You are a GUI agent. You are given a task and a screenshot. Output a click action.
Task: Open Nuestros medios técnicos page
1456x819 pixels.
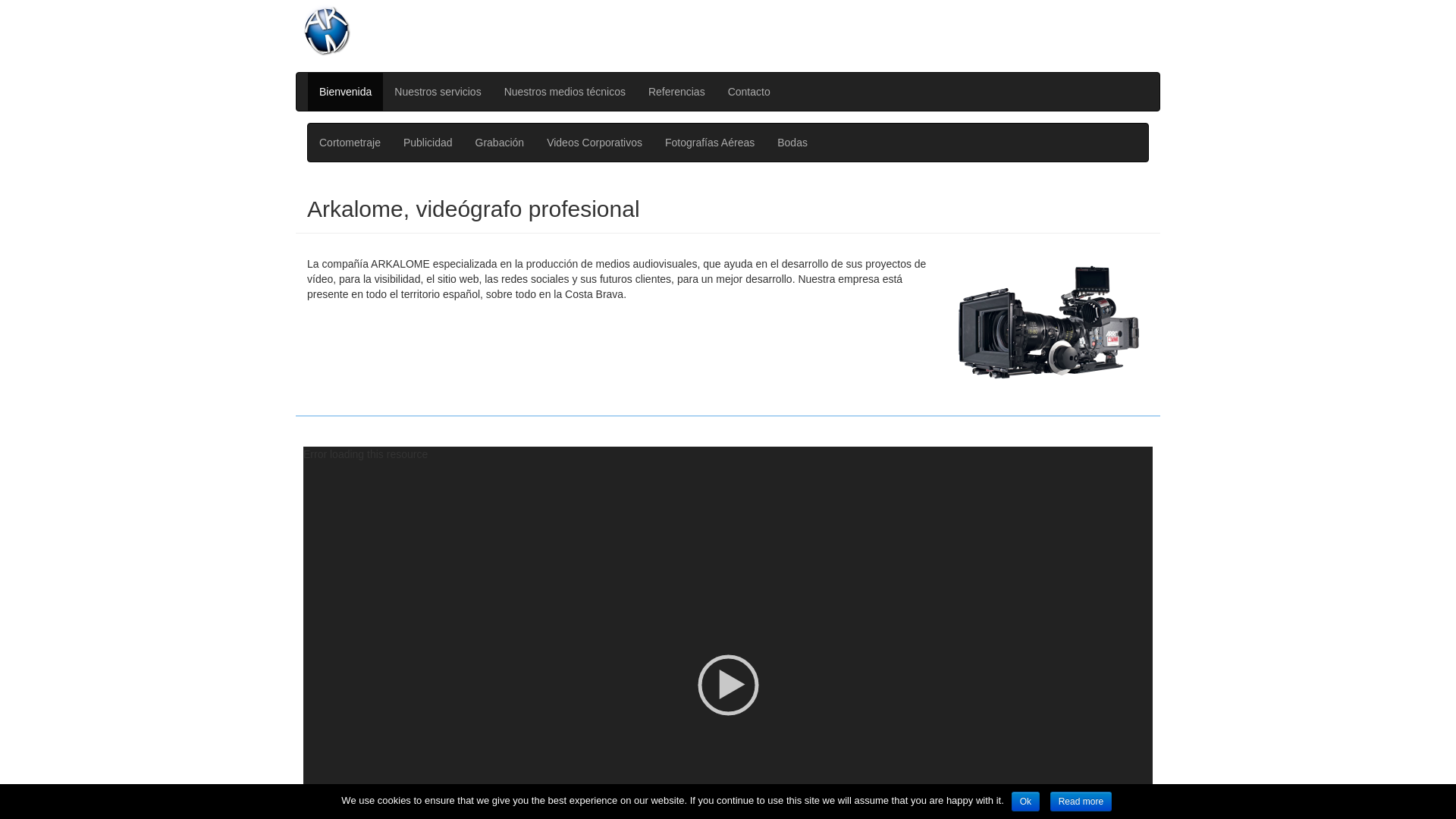click(564, 92)
